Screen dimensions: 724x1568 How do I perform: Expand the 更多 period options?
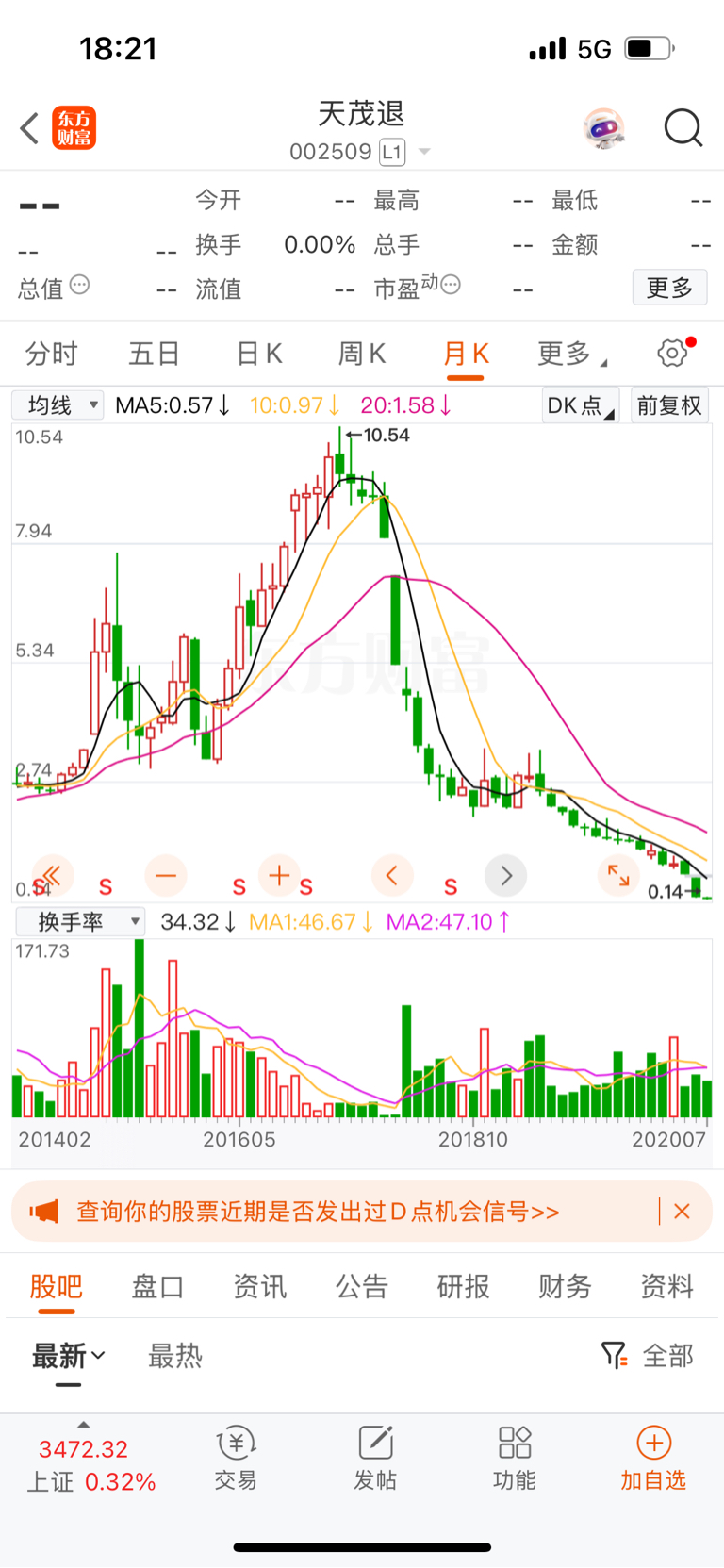point(572,354)
